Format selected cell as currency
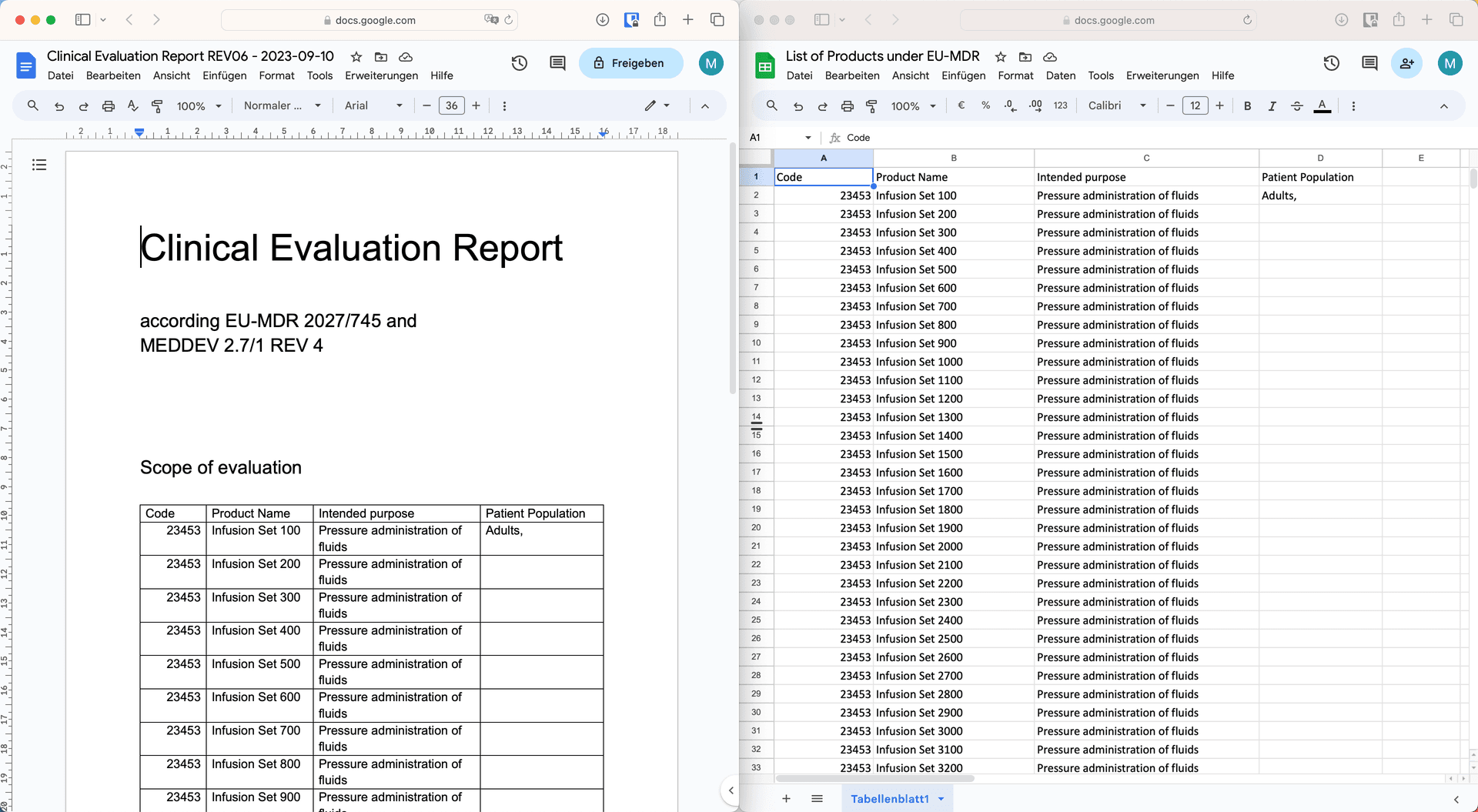 pos(961,105)
